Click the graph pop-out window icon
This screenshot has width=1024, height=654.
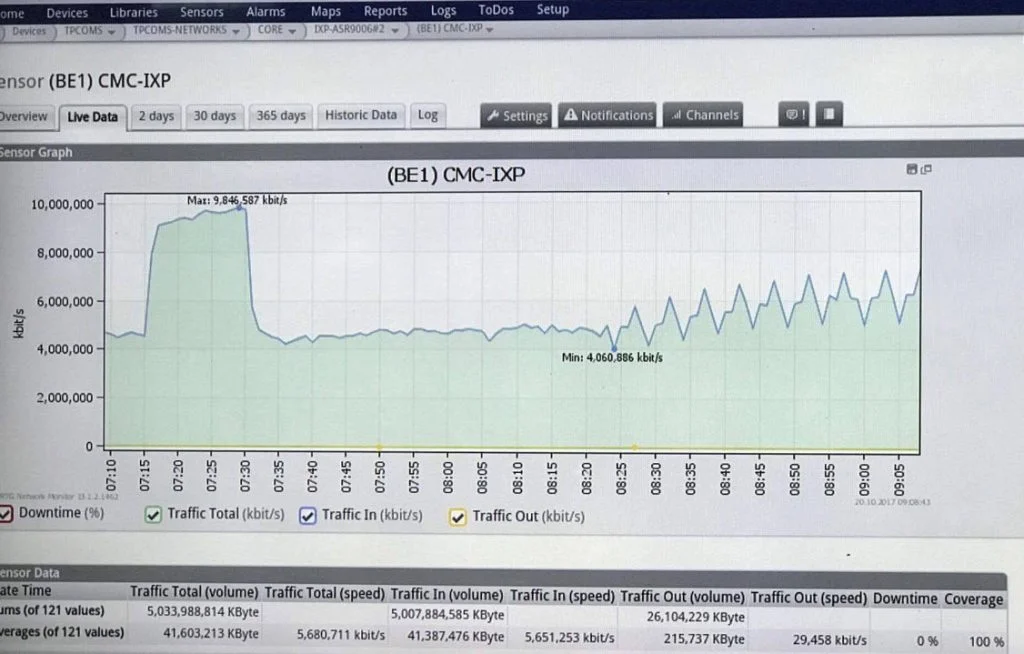point(925,169)
